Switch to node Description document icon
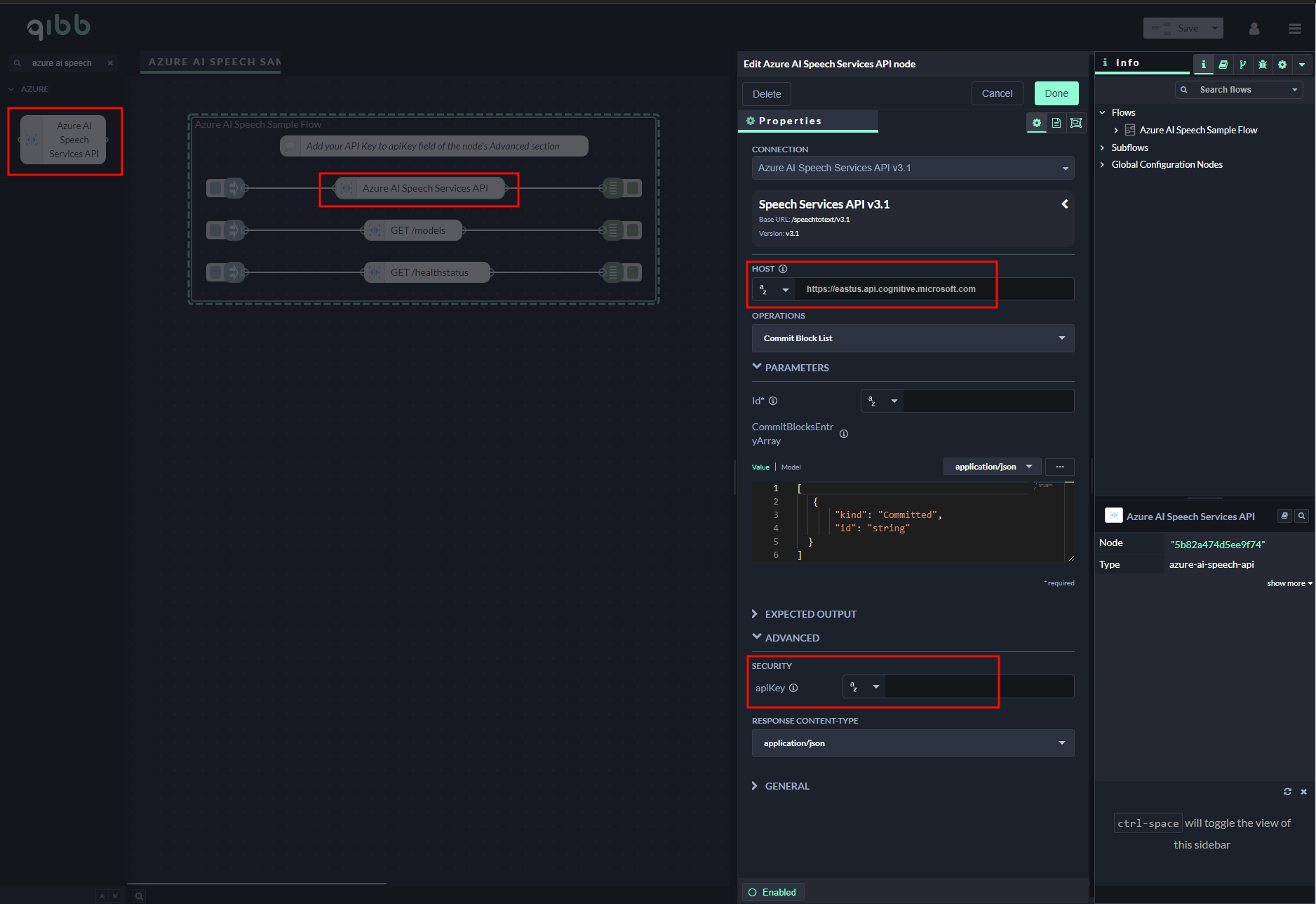 1056,123
